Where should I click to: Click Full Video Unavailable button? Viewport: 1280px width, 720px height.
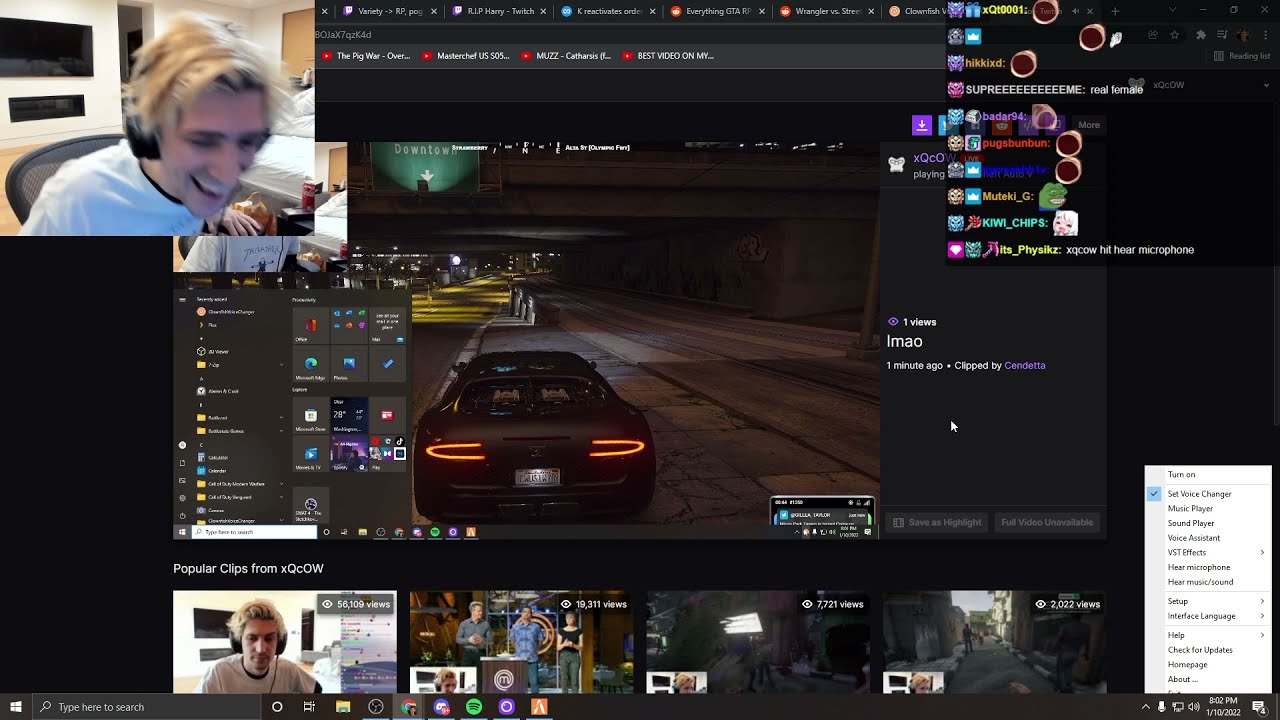[1046, 522]
